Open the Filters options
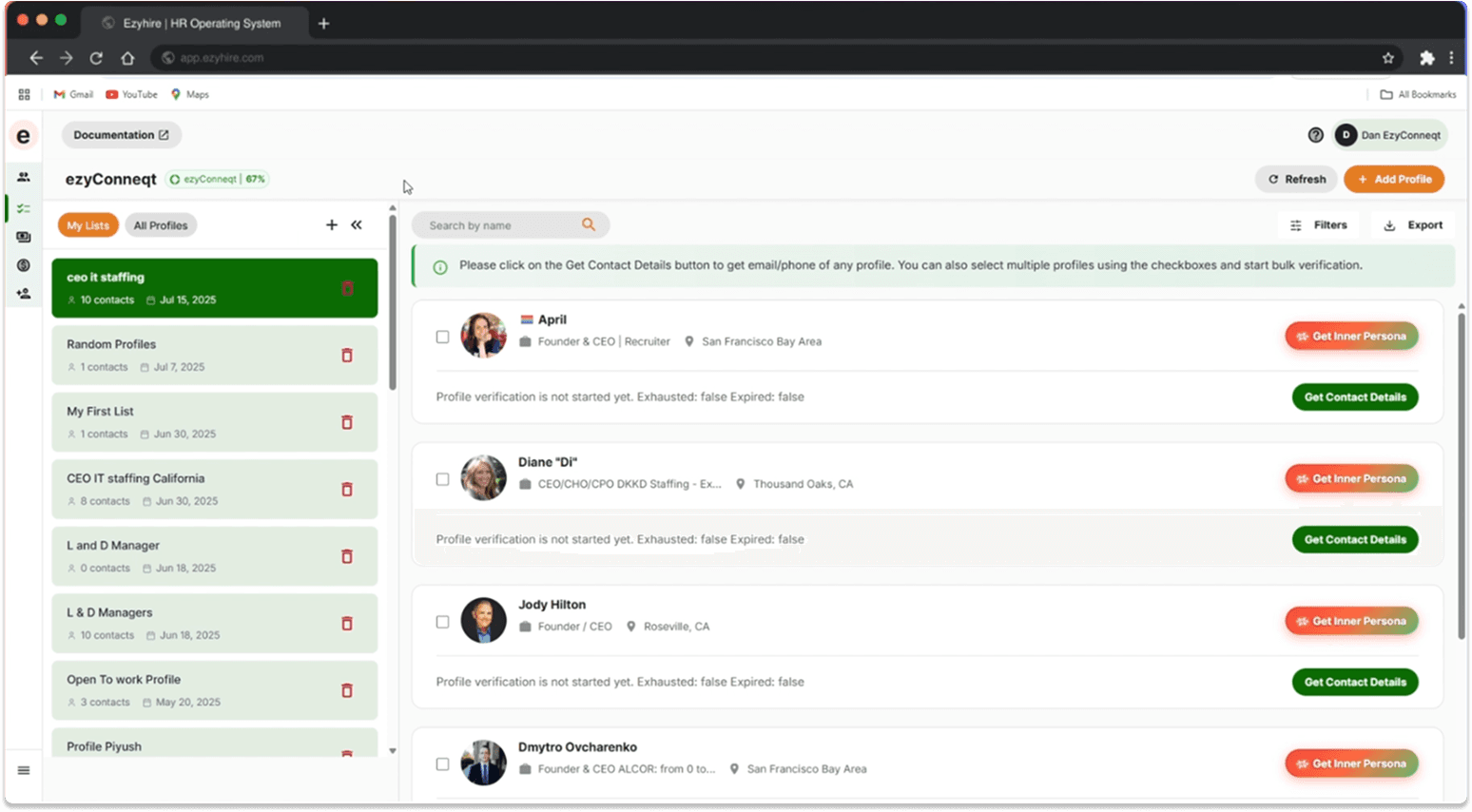 (x=1319, y=225)
